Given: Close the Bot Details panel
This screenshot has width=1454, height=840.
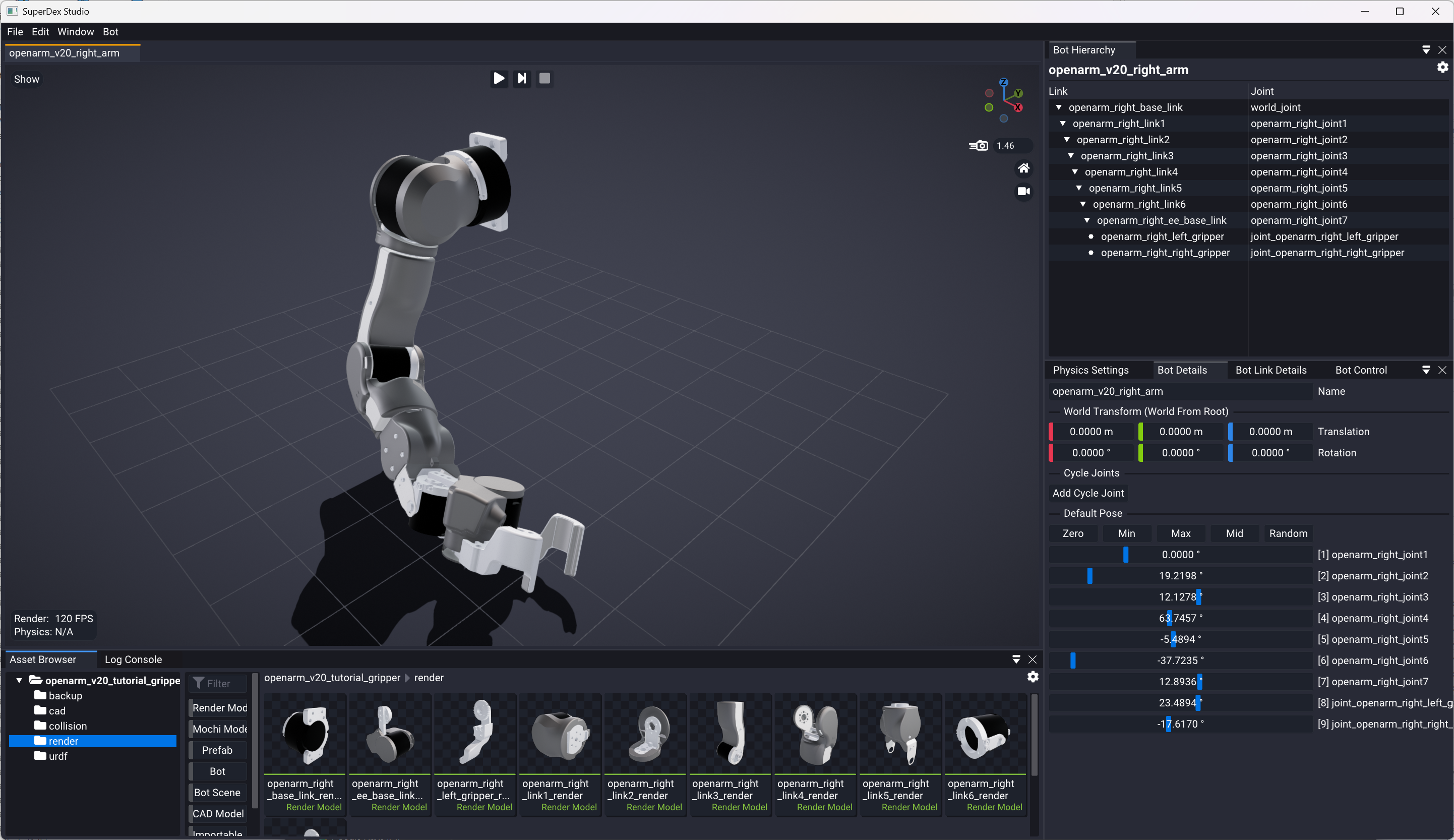Looking at the screenshot, I should coord(1442,371).
